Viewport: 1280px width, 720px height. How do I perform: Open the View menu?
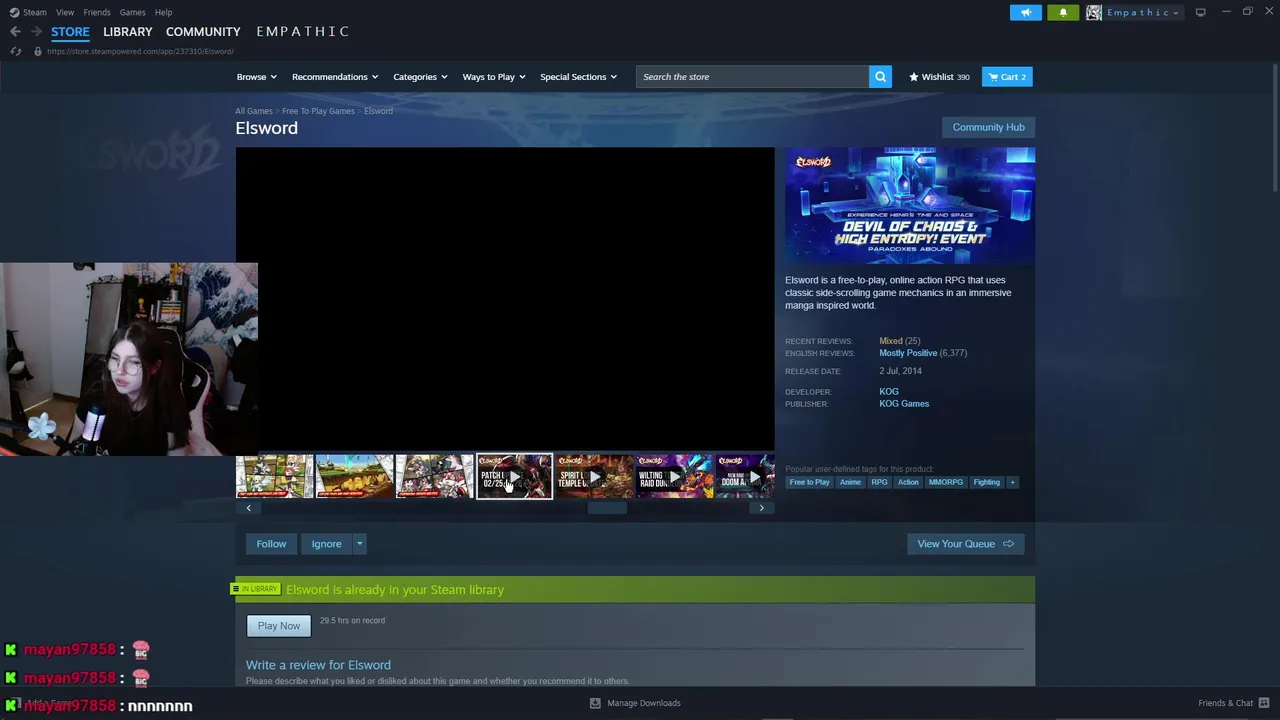(x=65, y=12)
